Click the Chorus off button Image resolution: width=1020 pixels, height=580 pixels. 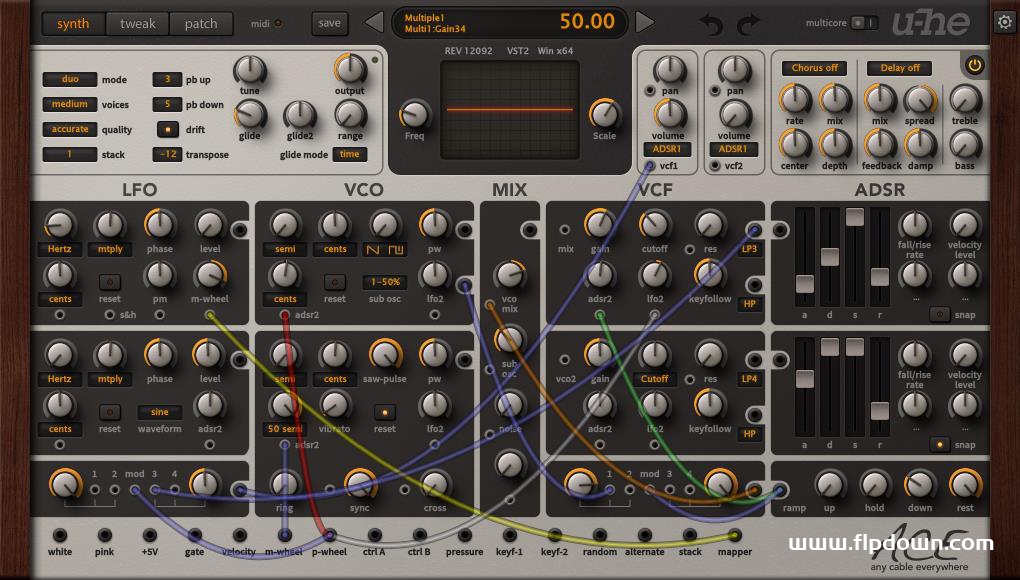coord(813,68)
